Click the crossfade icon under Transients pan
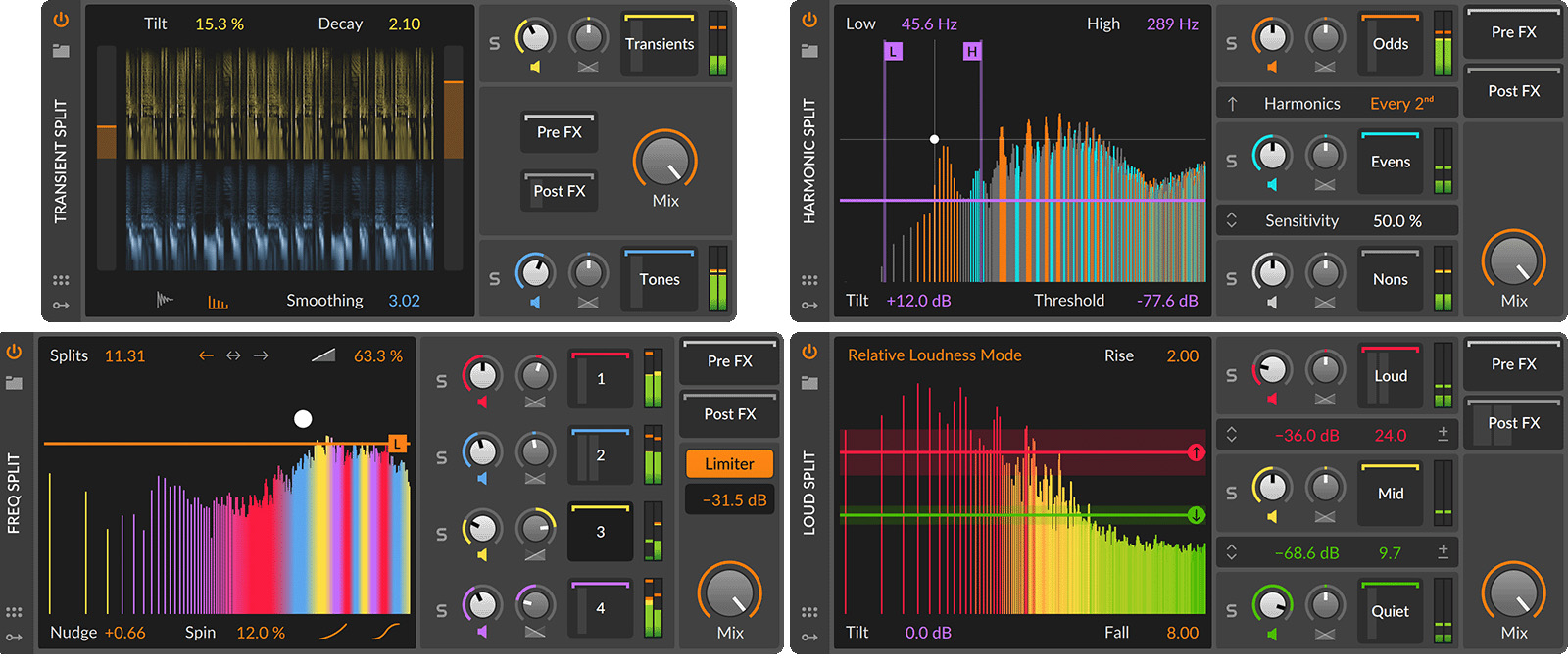 588,67
